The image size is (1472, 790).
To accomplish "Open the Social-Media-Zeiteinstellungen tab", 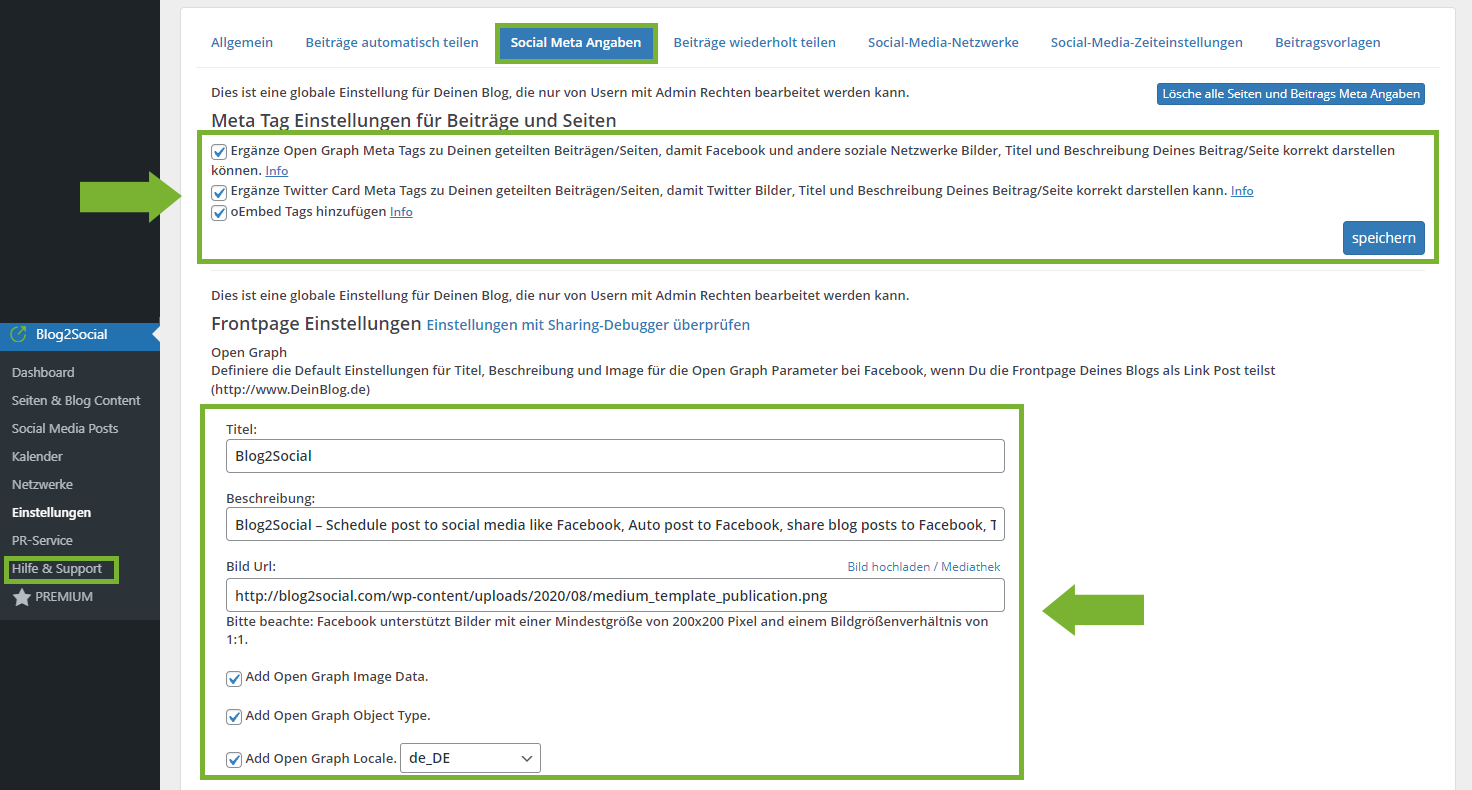I will [x=1147, y=43].
